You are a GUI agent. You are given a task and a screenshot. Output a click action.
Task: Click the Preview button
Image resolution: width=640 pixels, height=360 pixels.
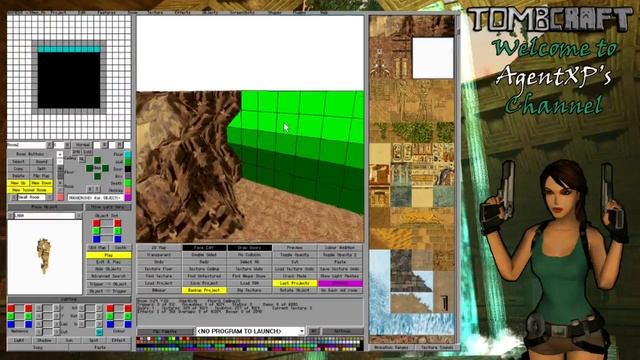click(x=295, y=248)
